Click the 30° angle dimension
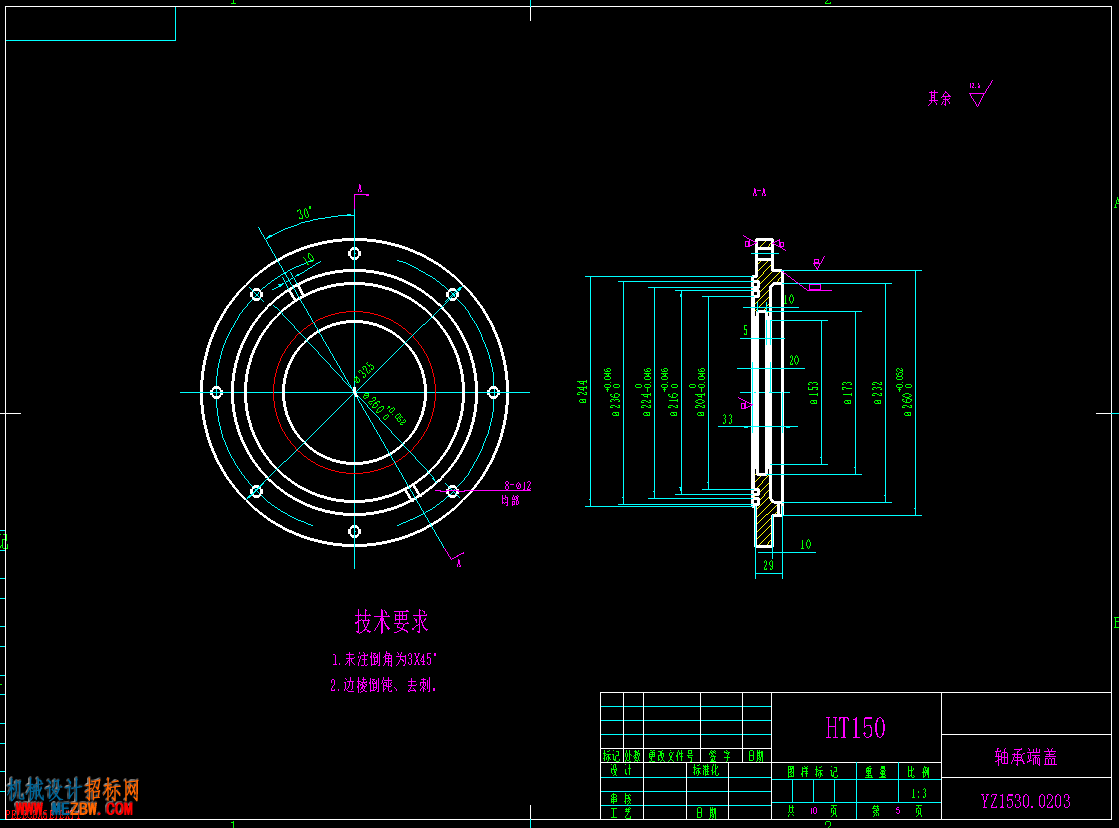Viewport: 1119px width, 828px height. coord(304,214)
